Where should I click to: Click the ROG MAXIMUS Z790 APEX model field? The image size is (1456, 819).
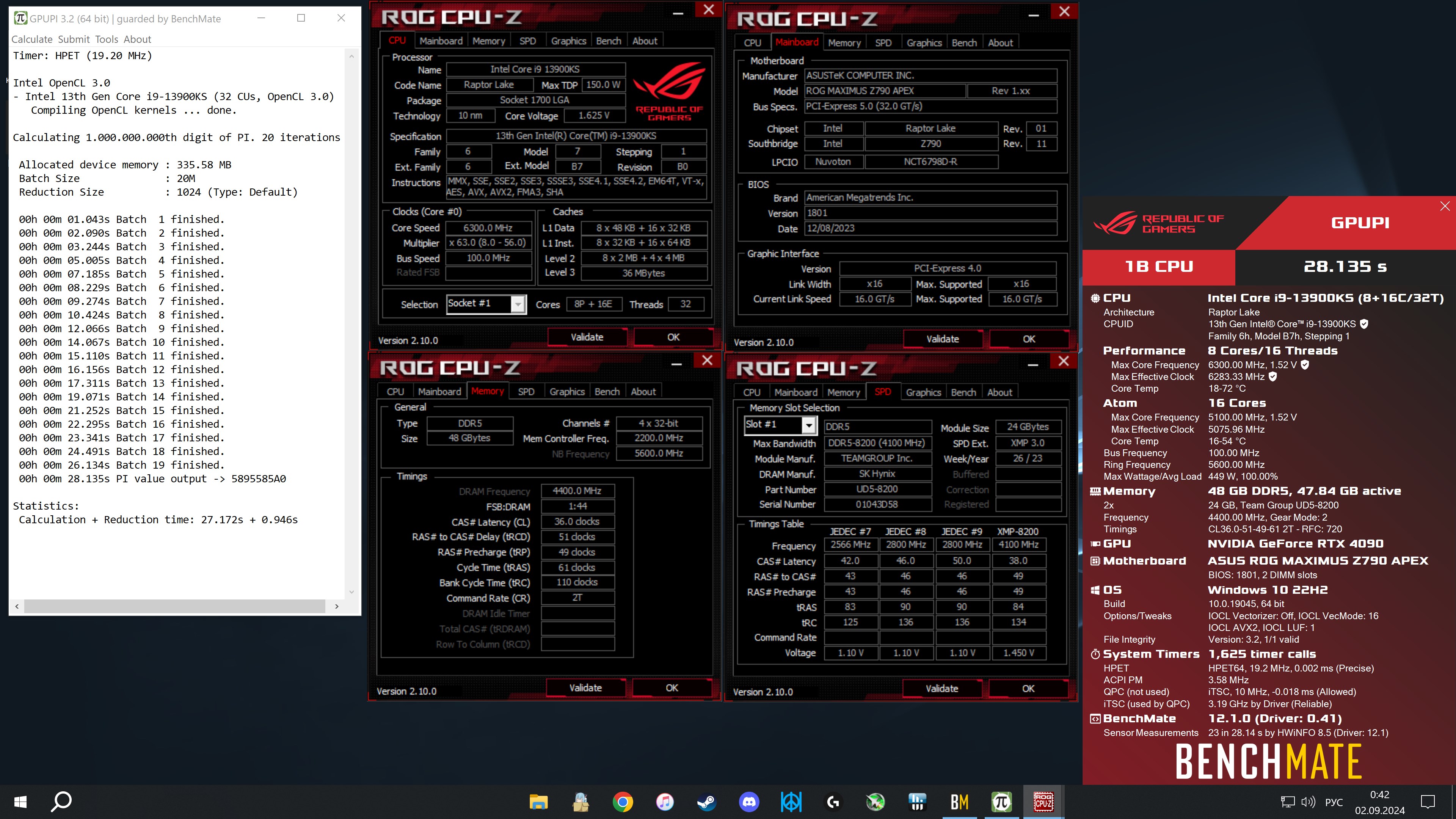[885, 91]
